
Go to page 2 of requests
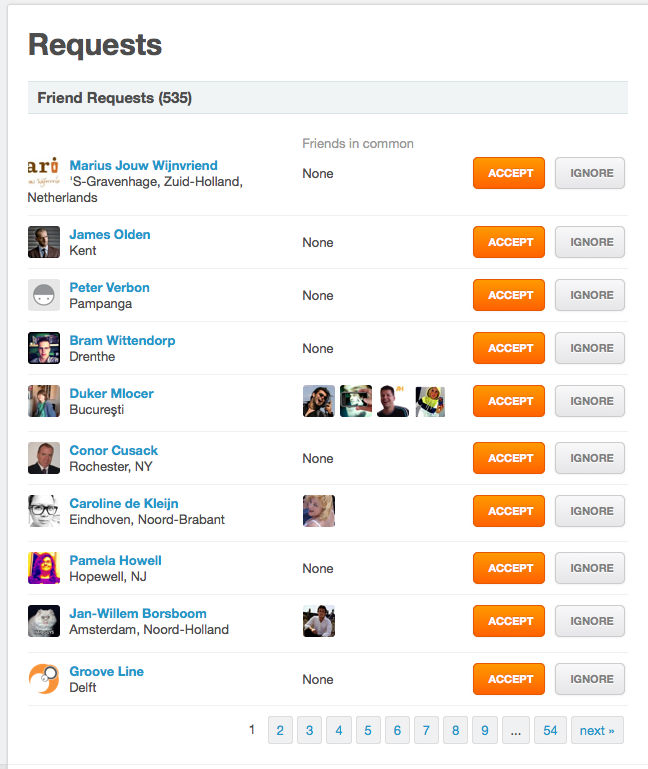tap(280, 731)
